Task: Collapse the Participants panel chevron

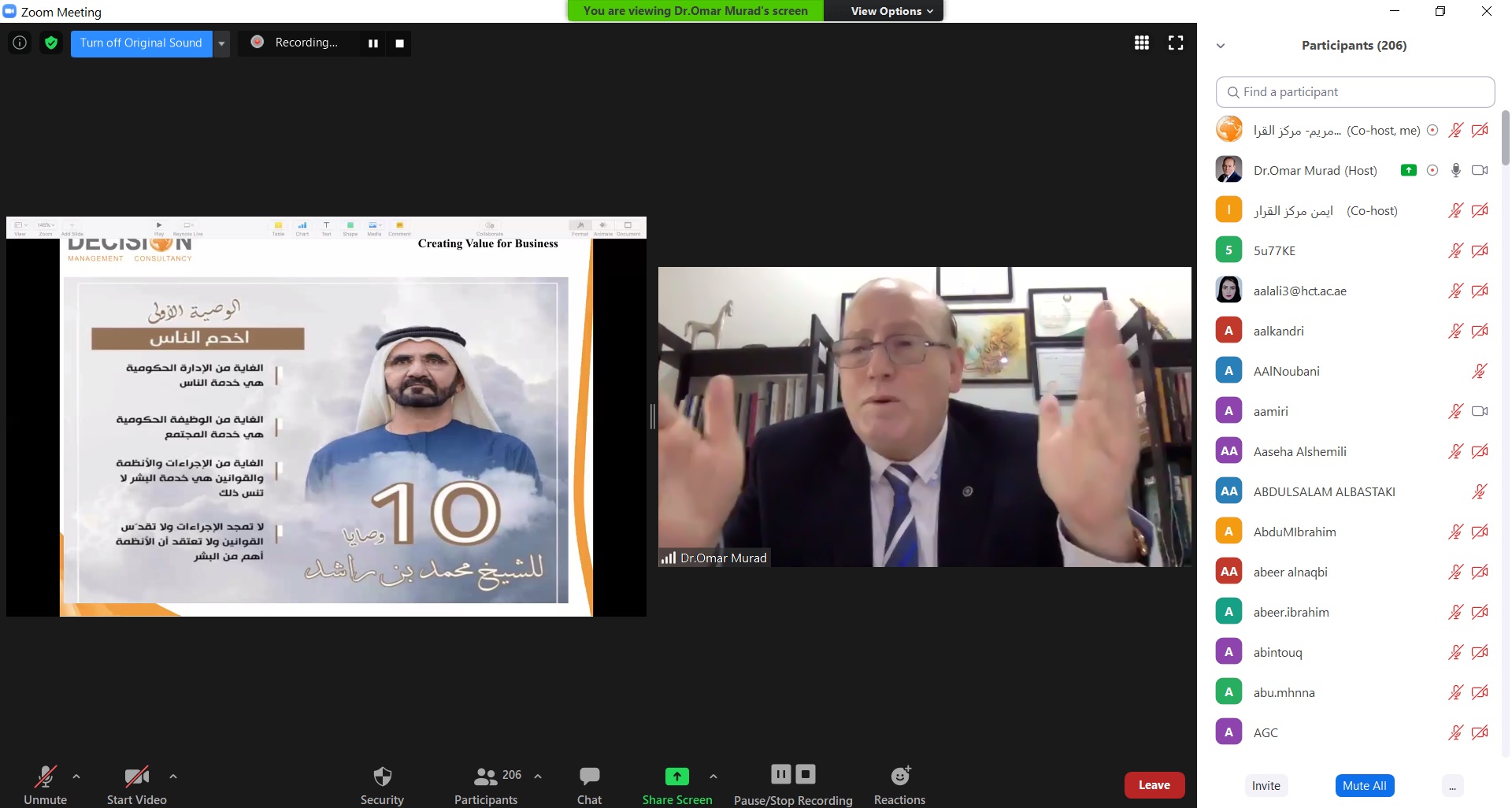Action: click(x=1221, y=46)
